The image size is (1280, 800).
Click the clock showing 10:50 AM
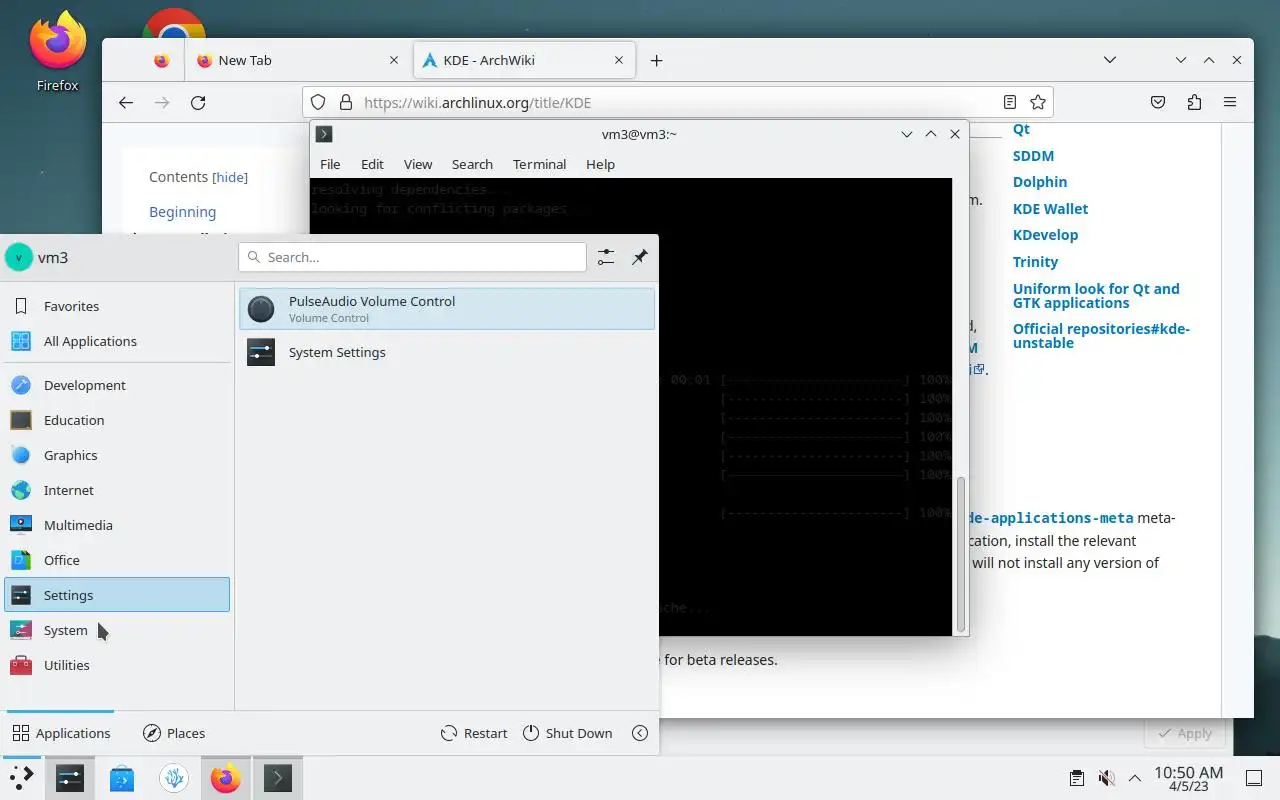click(x=1188, y=778)
